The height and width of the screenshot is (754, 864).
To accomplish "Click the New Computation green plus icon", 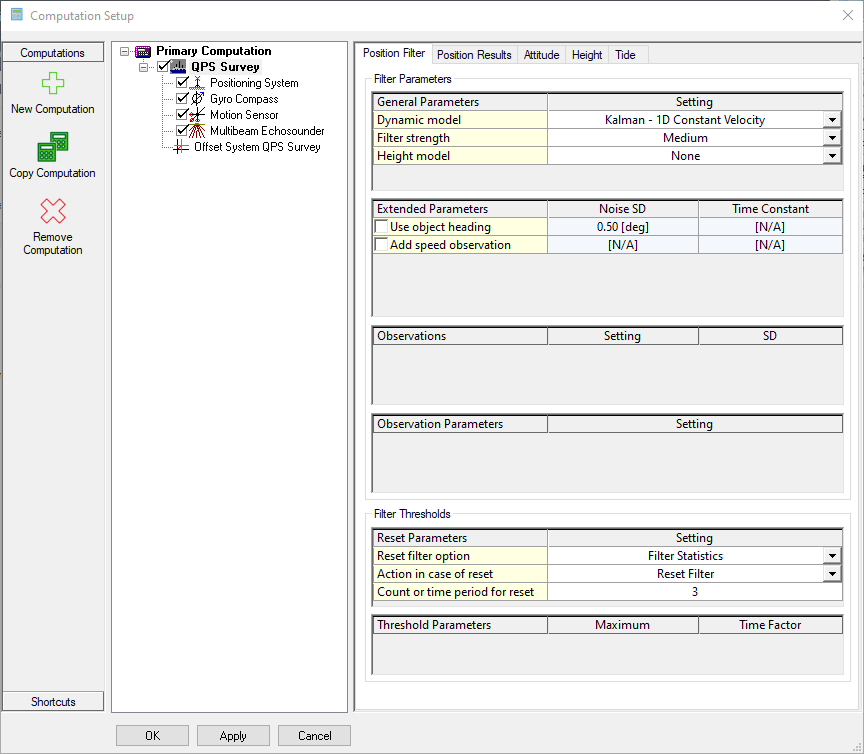I will tap(53, 84).
